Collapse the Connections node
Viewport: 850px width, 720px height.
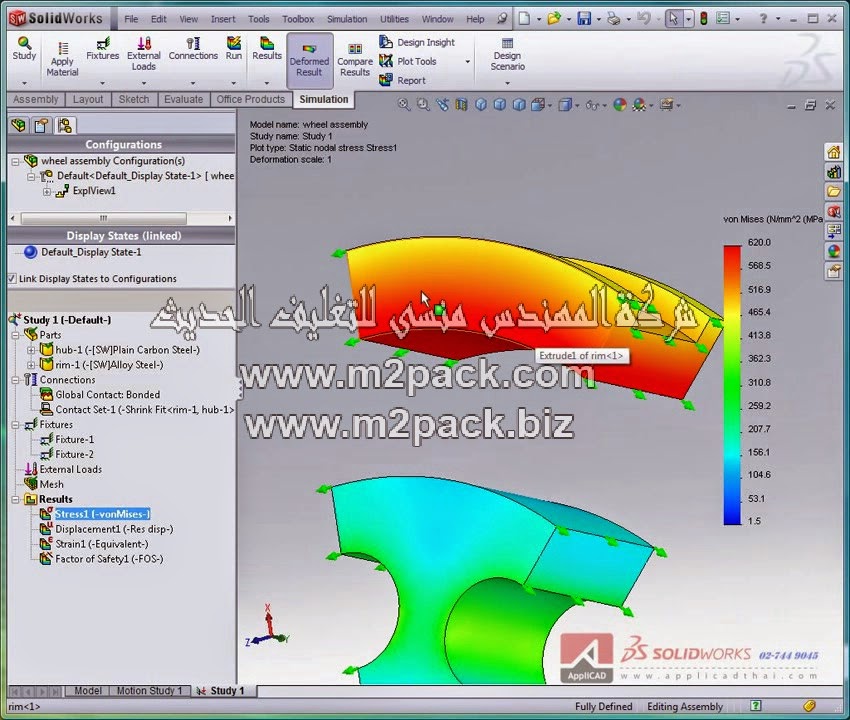[16, 380]
